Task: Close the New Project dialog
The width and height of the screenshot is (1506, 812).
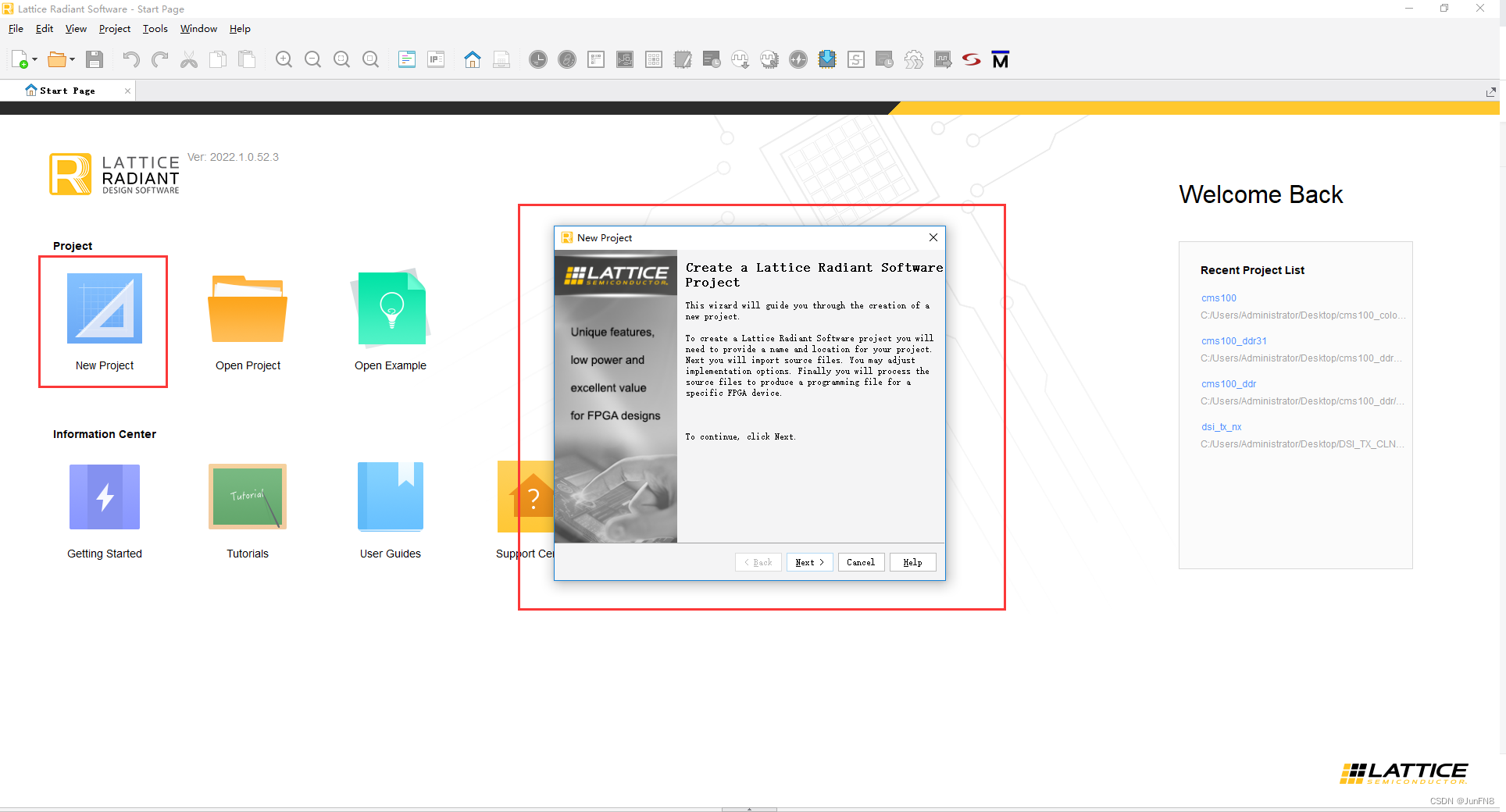Action: point(933,237)
